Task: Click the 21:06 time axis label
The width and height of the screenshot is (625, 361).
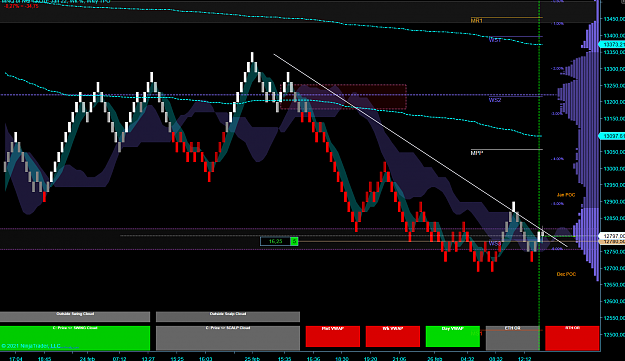Action: 399,358
